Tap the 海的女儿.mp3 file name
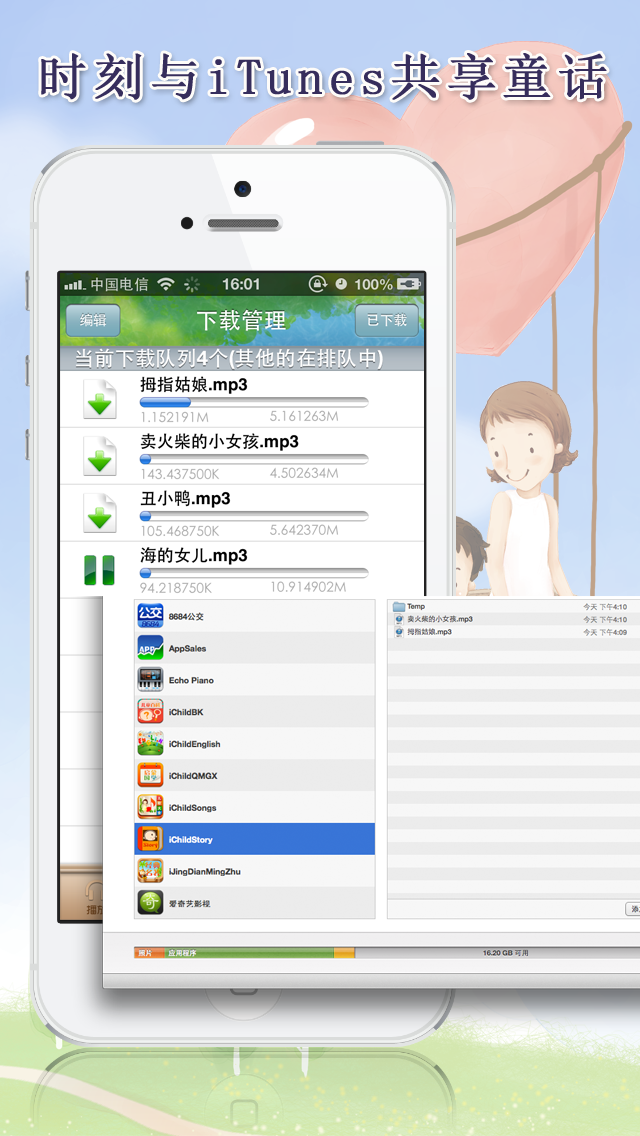 point(194,556)
